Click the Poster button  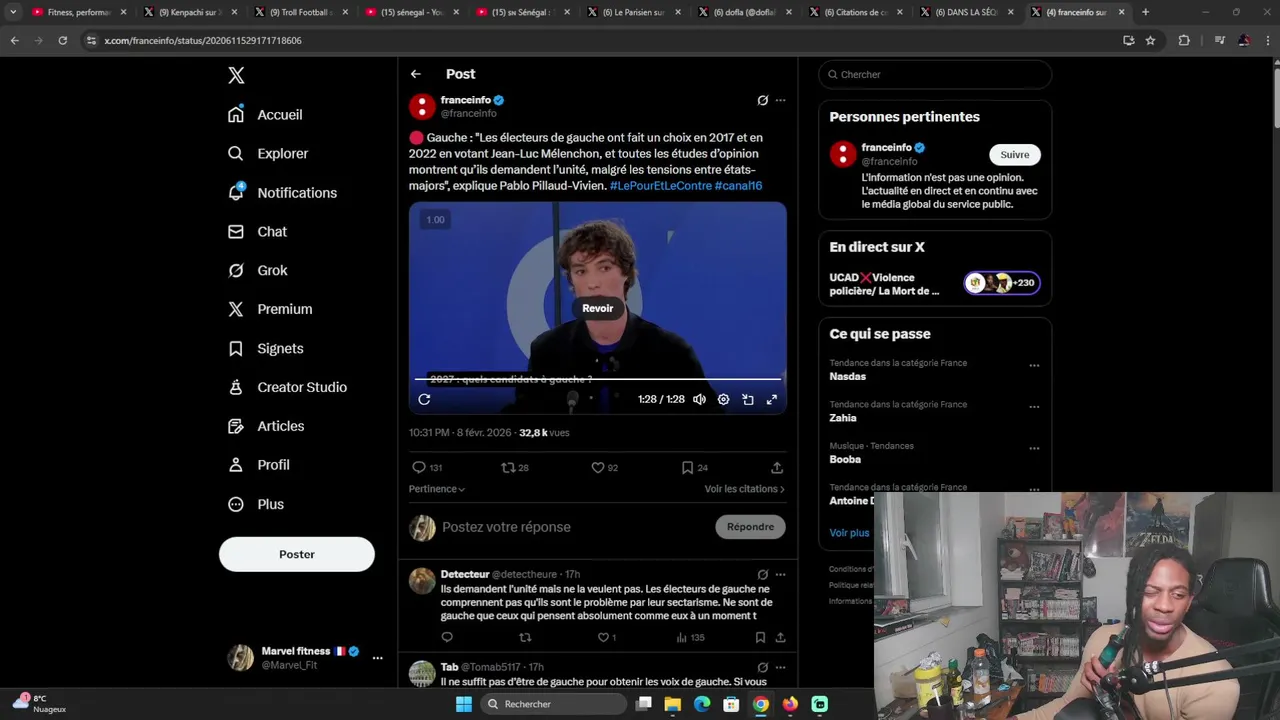[297, 554]
